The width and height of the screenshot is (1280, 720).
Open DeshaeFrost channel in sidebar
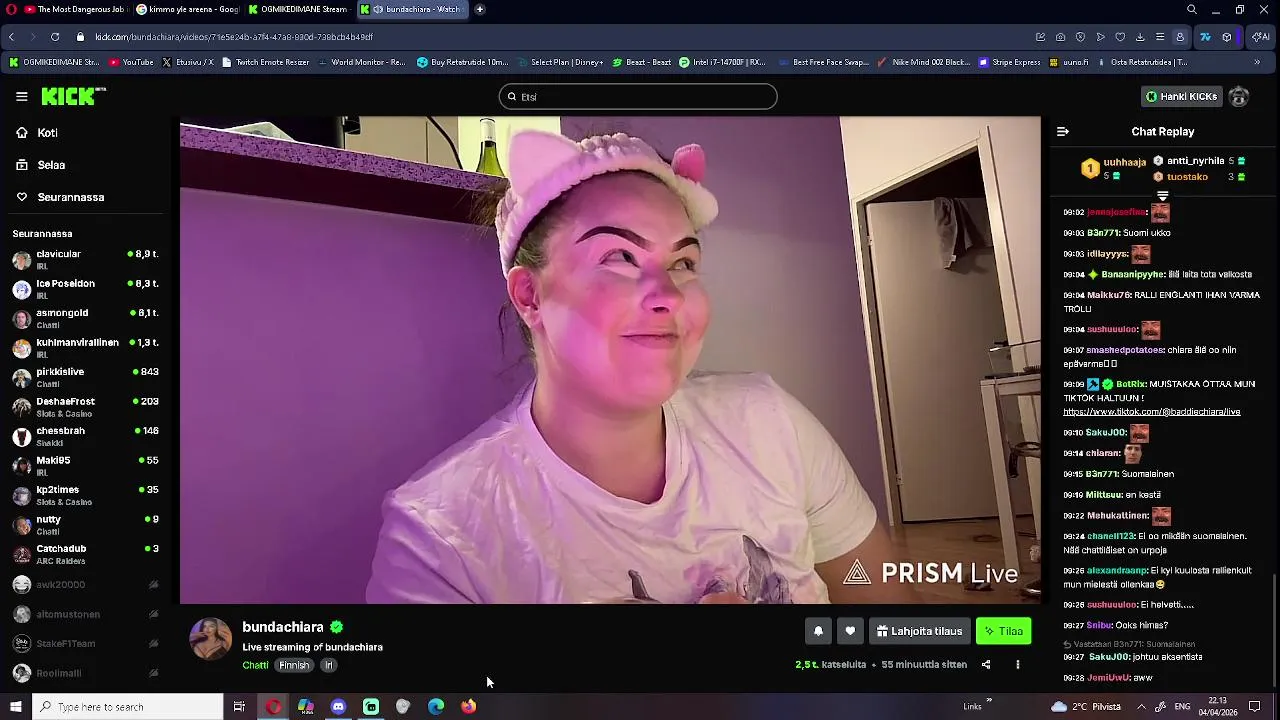[x=85, y=407]
